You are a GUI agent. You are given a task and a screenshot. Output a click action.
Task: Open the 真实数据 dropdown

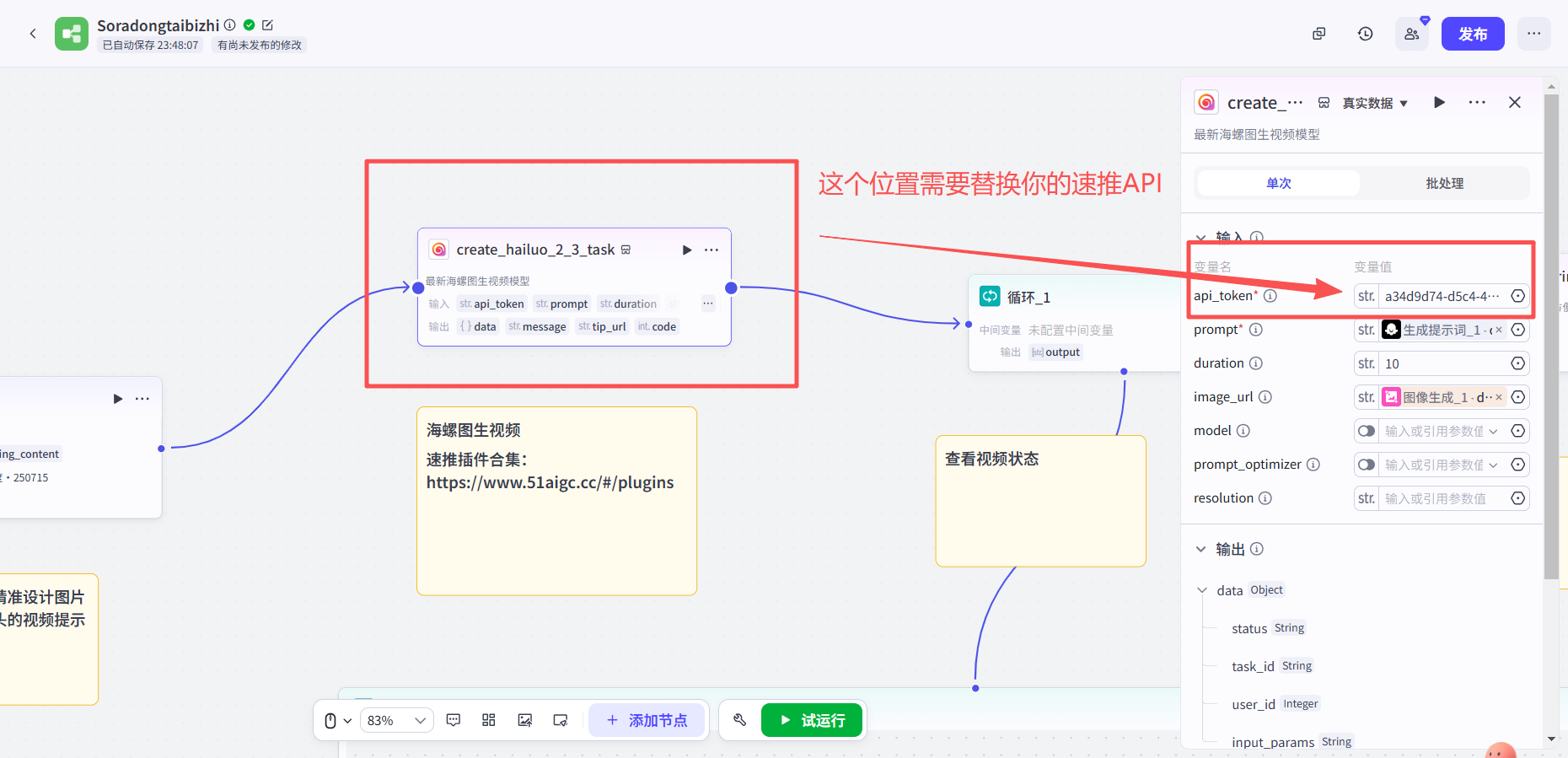(1374, 103)
